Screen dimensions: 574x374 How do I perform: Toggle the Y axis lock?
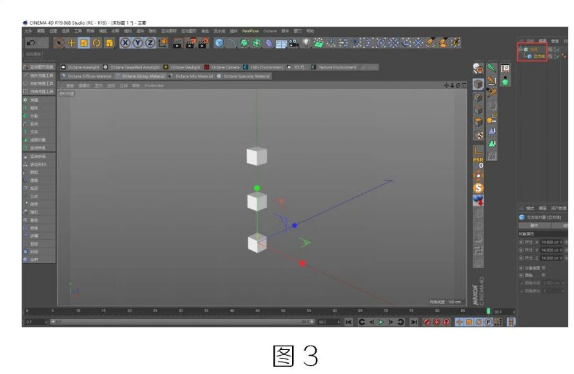138,43
